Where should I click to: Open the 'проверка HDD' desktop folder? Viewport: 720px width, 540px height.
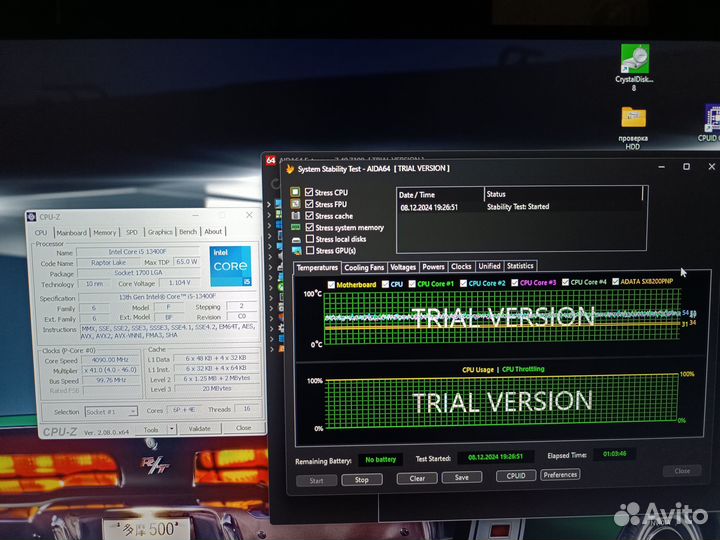coord(632,118)
